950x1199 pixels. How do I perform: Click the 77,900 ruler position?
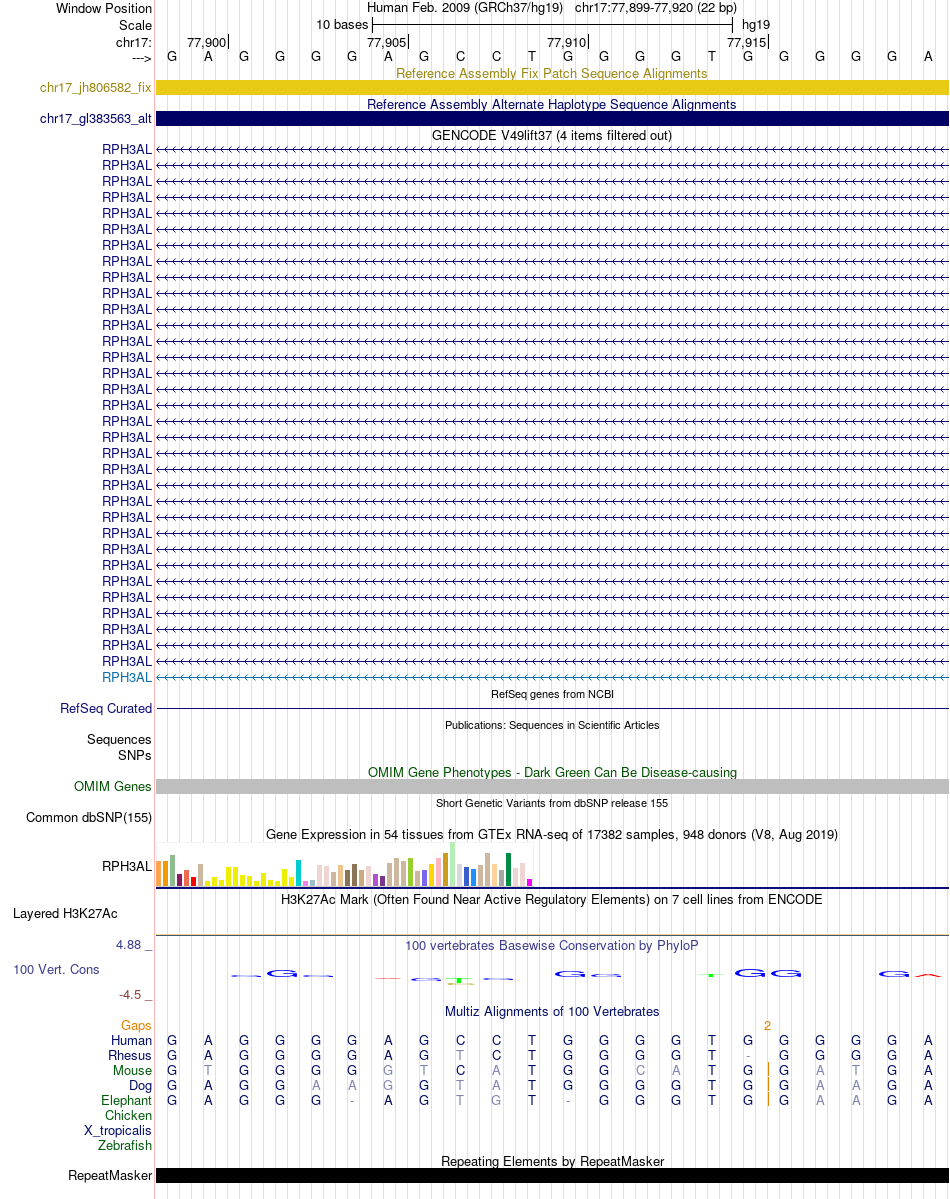click(207, 43)
